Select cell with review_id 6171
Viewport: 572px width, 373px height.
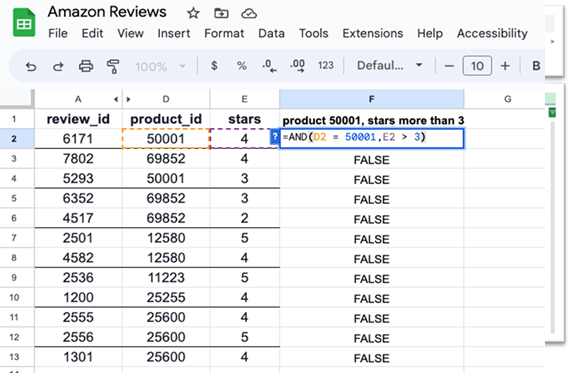(78, 139)
